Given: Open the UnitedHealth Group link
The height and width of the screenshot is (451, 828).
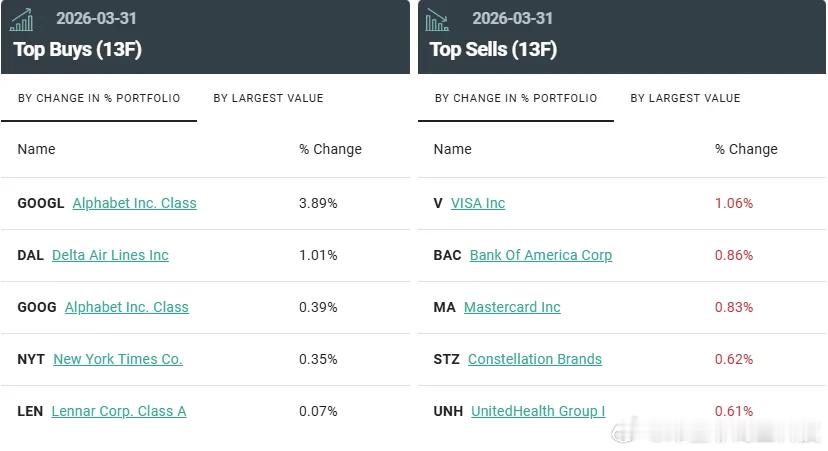Looking at the screenshot, I should click(538, 411).
